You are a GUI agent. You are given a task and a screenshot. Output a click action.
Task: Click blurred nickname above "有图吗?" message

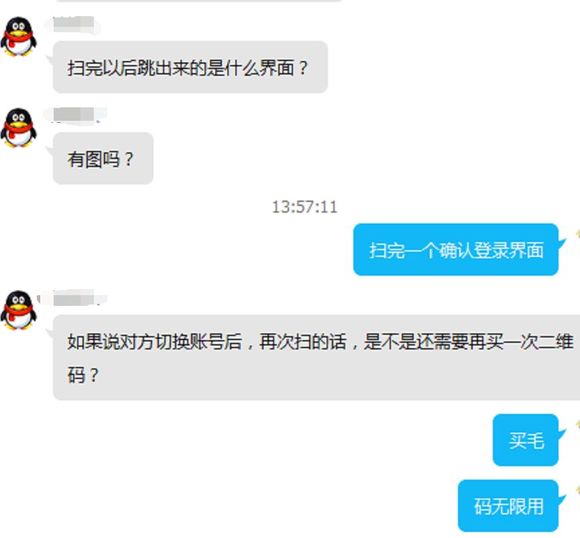76,115
